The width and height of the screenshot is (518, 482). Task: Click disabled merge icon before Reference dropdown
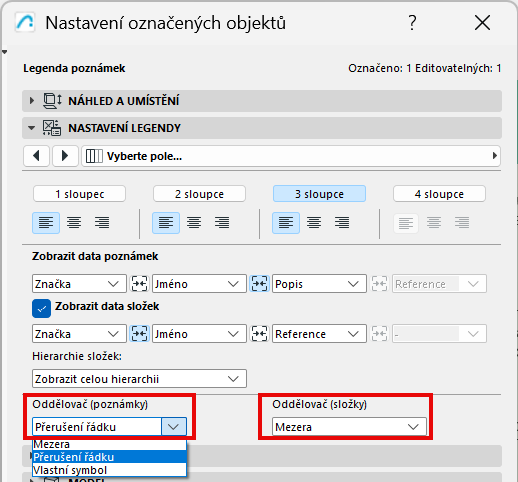tap(379, 284)
